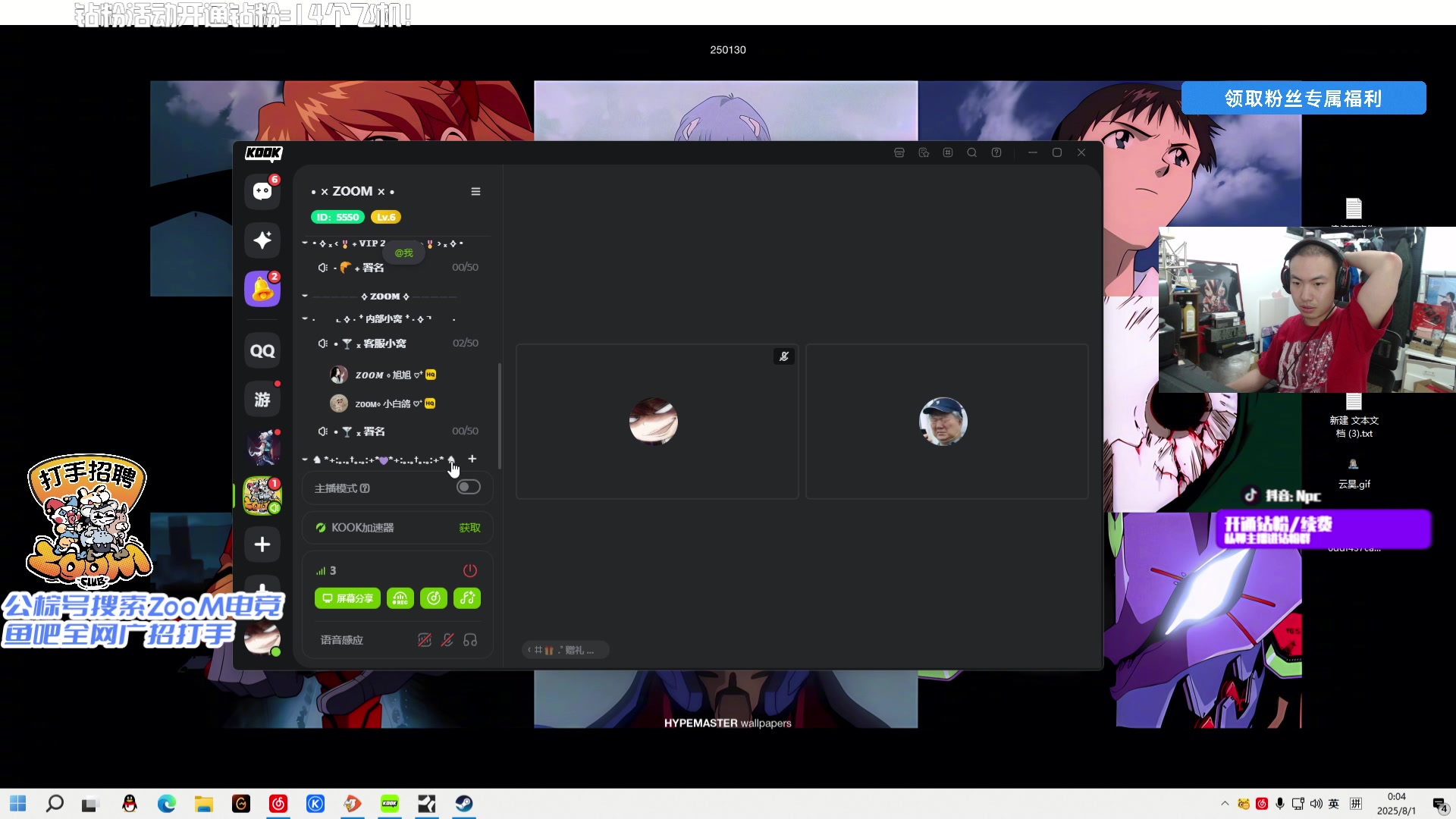Open the sparkle discover icon in sidebar
Screen dimensions: 1456x819
[x=262, y=240]
